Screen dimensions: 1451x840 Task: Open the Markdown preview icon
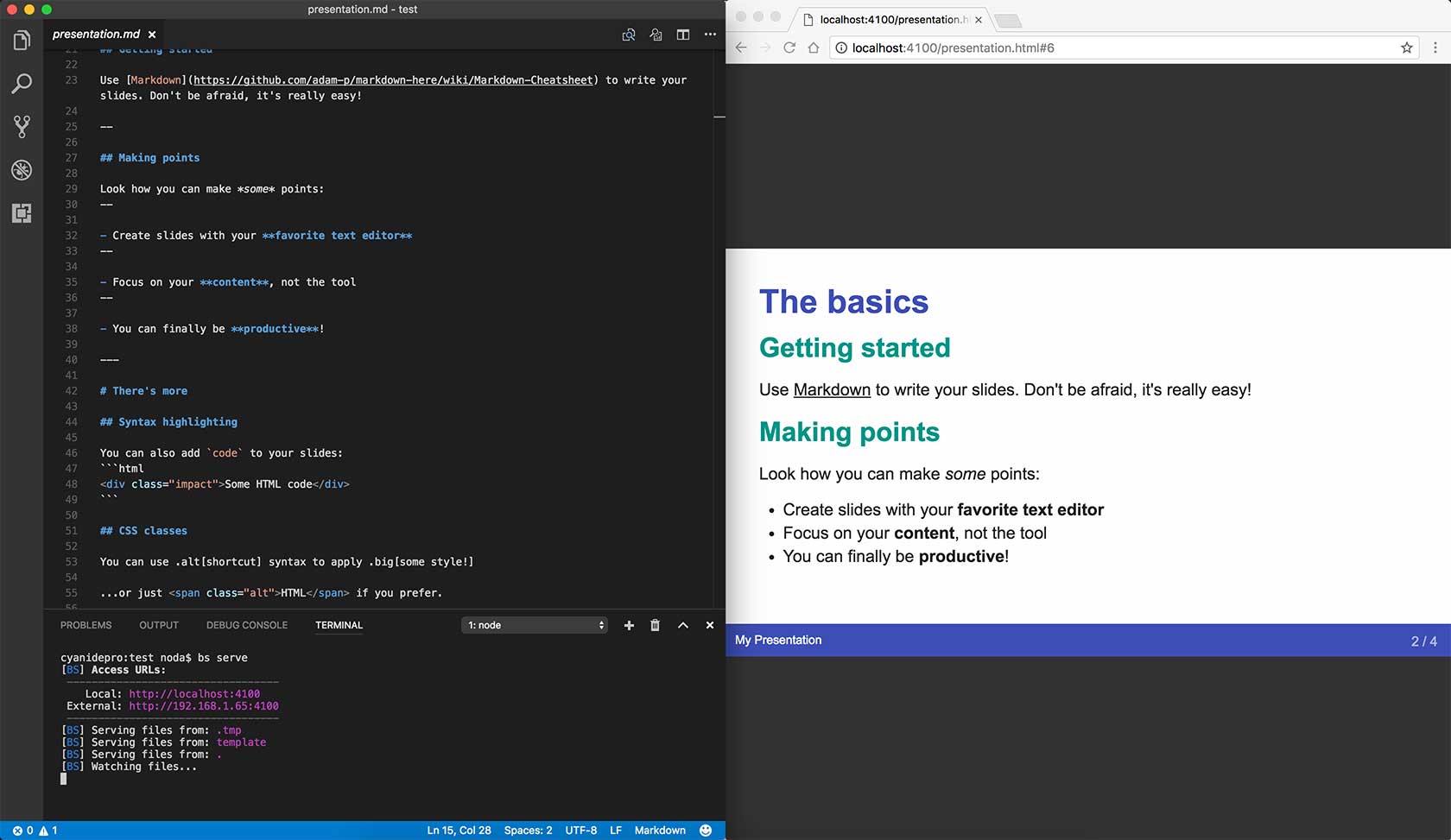click(x=629, y=35)
